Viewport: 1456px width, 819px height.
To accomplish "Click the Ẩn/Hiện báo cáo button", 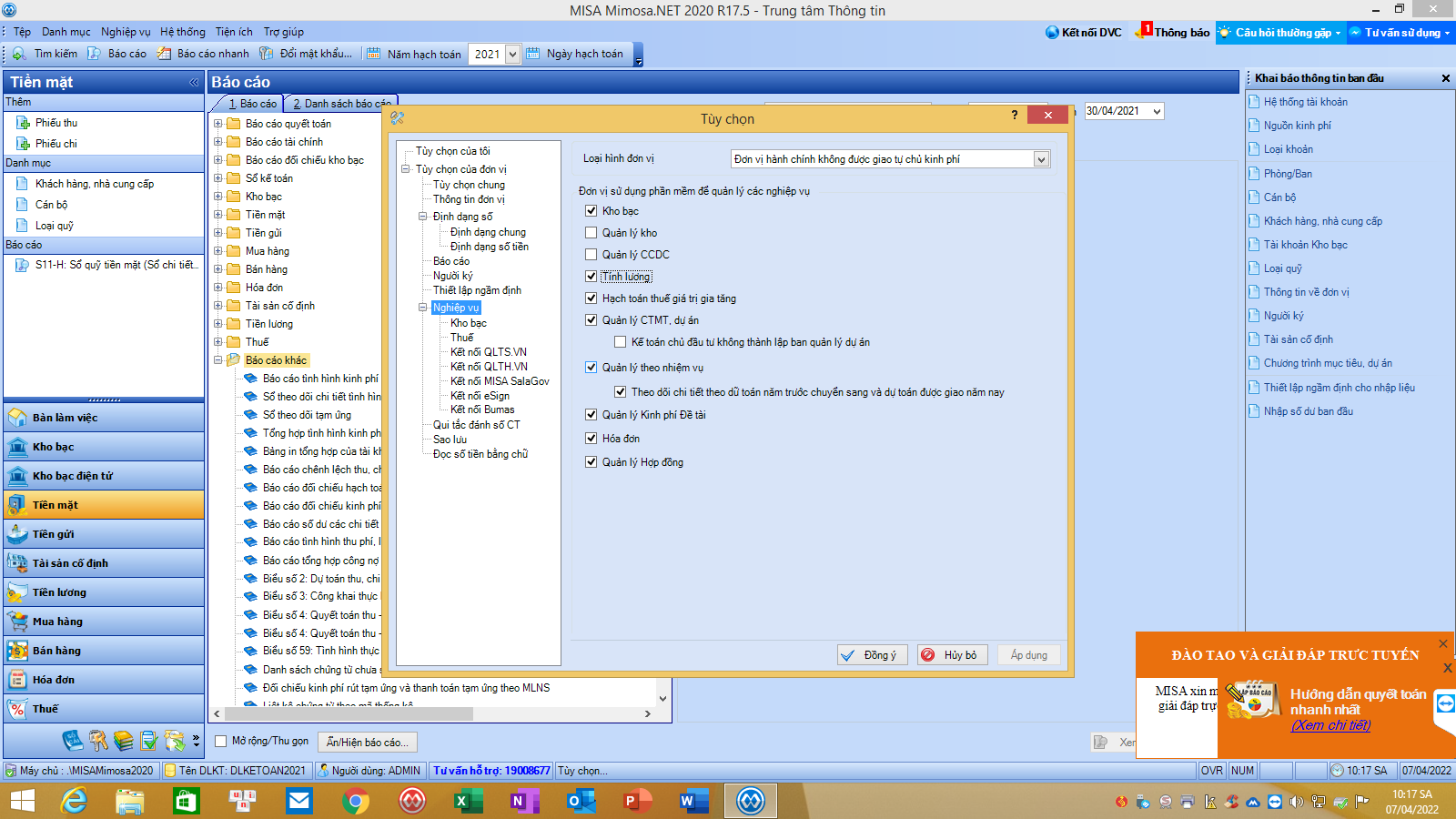I will (x=368, y=743).
